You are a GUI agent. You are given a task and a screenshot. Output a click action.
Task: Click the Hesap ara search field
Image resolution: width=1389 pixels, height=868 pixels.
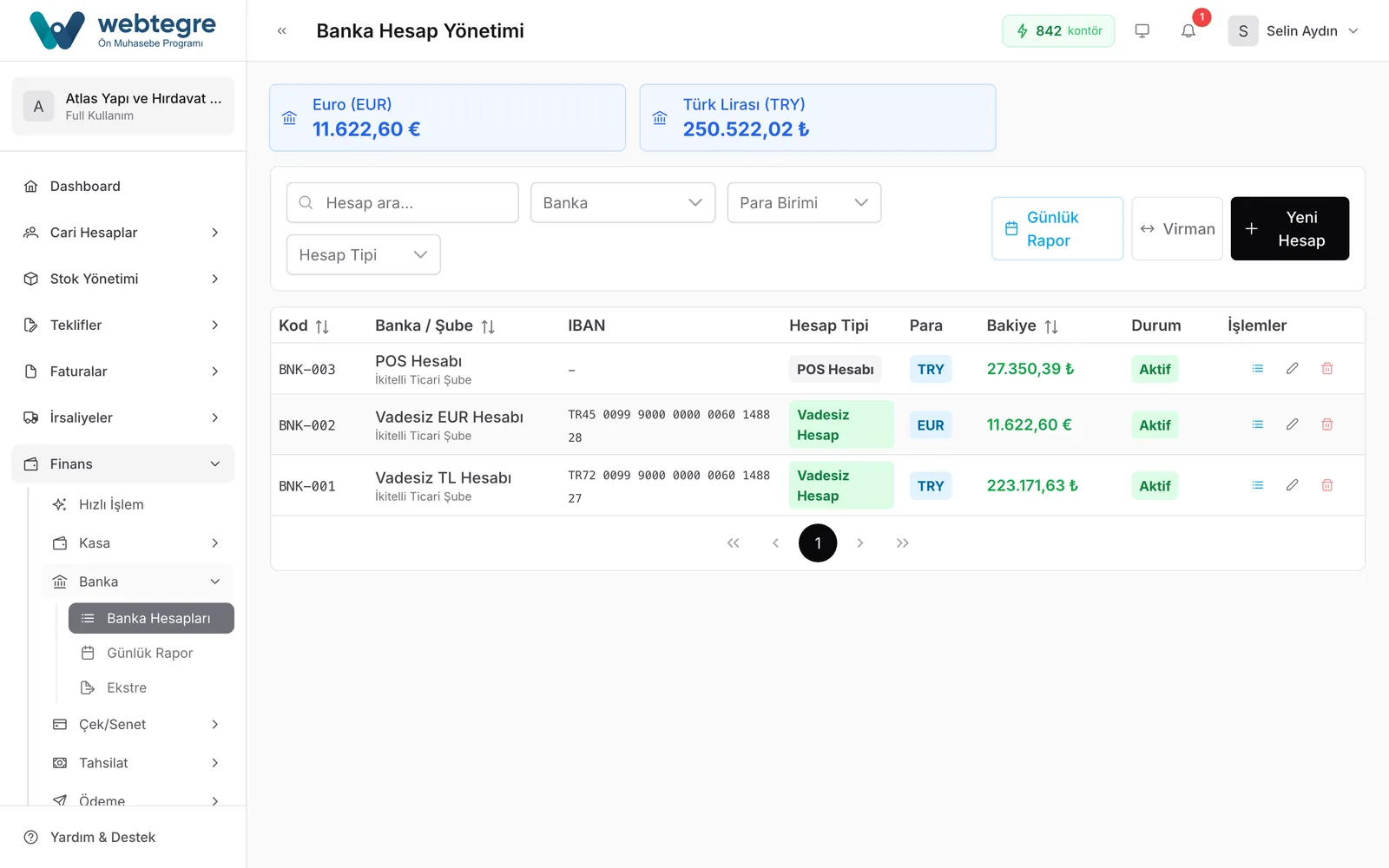click(403, 202)
